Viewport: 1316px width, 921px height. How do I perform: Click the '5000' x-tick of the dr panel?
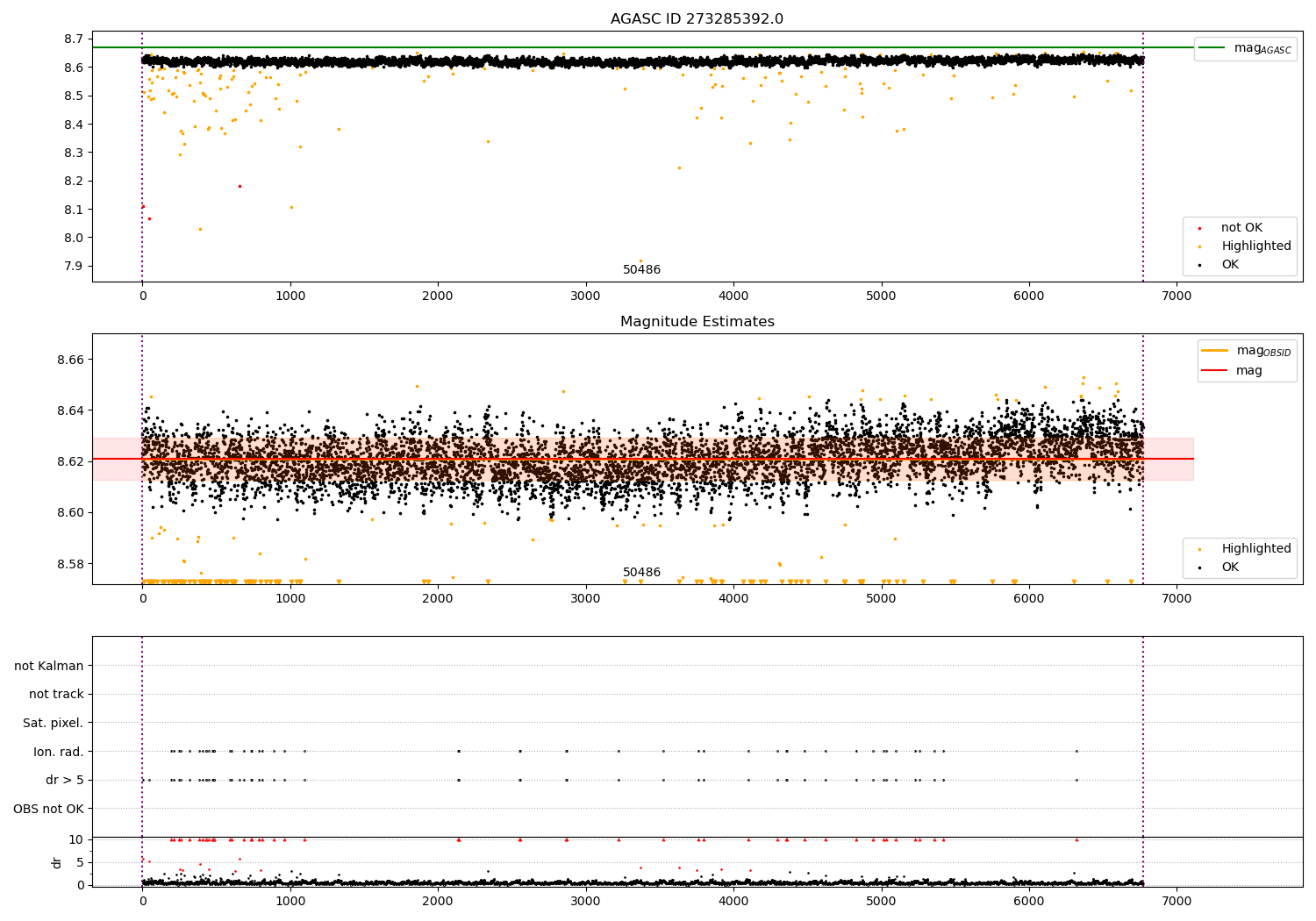(881, 902)
